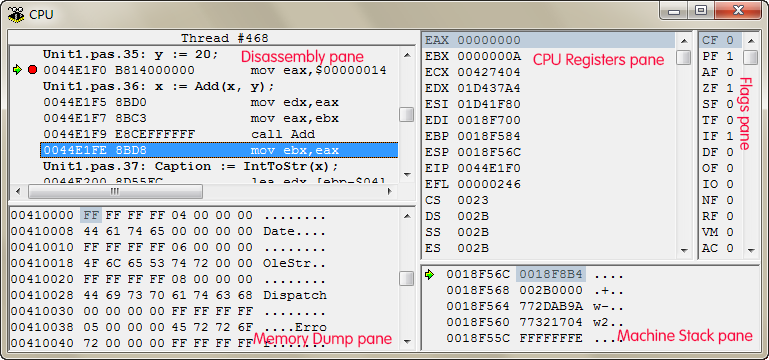Select the AC flag
The height and width of the screenshot is (360, 769).
tap(718, 248)
